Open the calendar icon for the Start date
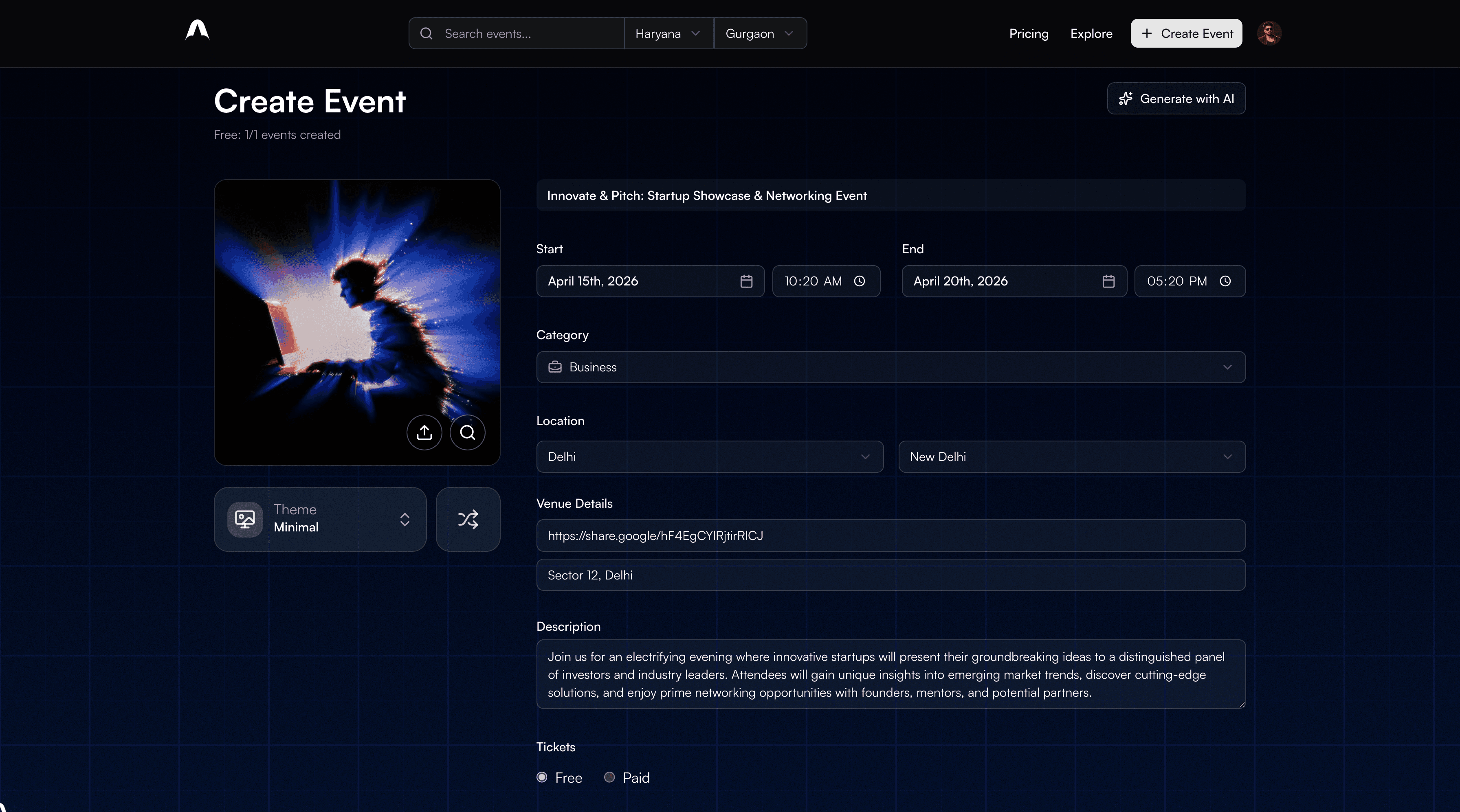The width and height of the screenshot is (1460, 812). 746,281
